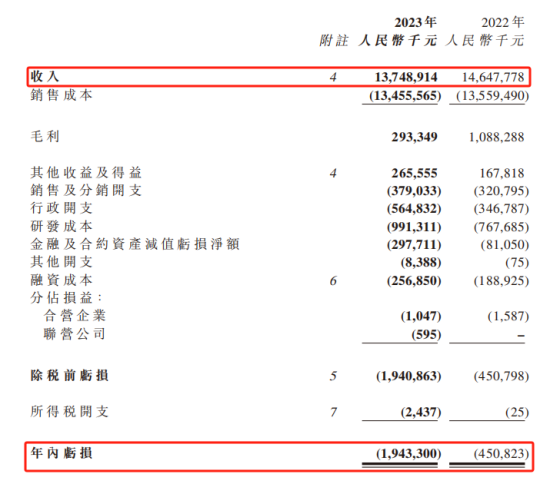Click other income value 167,818
The image size is (560, 484).
(x=502, y=173)
